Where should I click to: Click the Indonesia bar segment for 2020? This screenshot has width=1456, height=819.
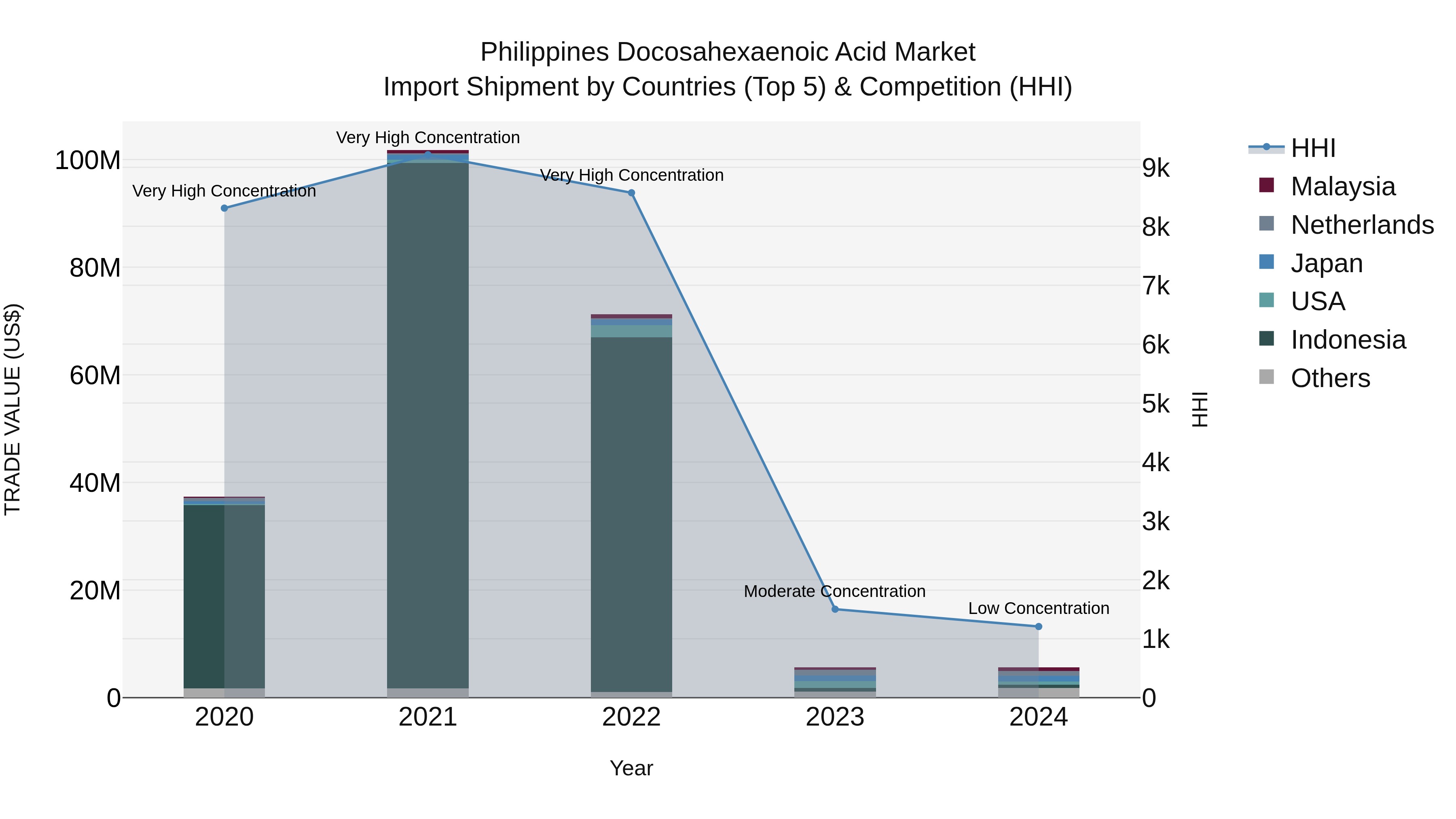[224, 596]
